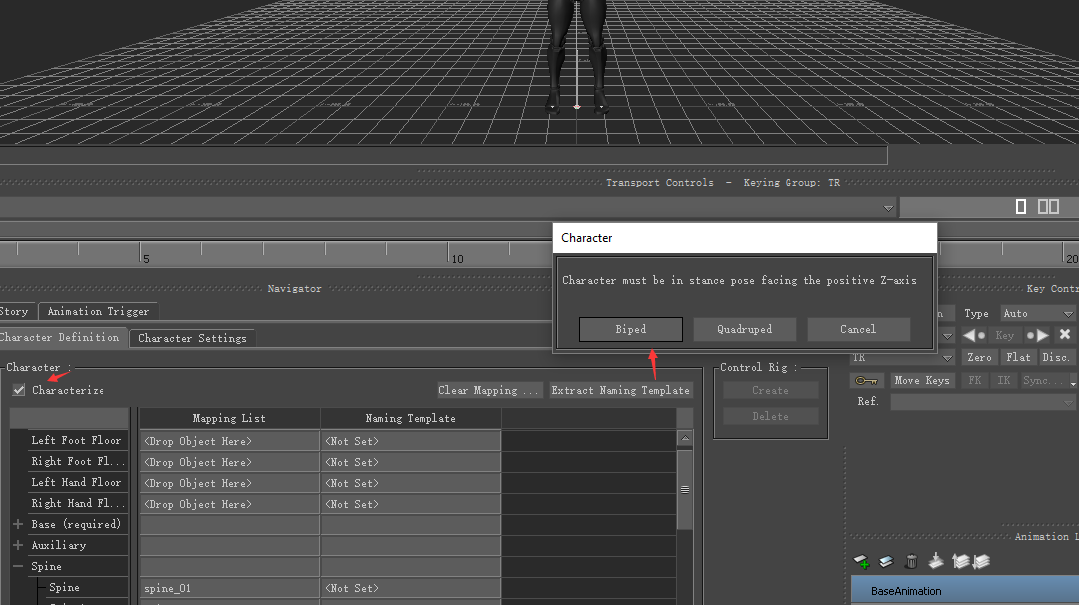Click the mapping list vertical scrollbar
1079x605 pixels.
tap(685, 489)
